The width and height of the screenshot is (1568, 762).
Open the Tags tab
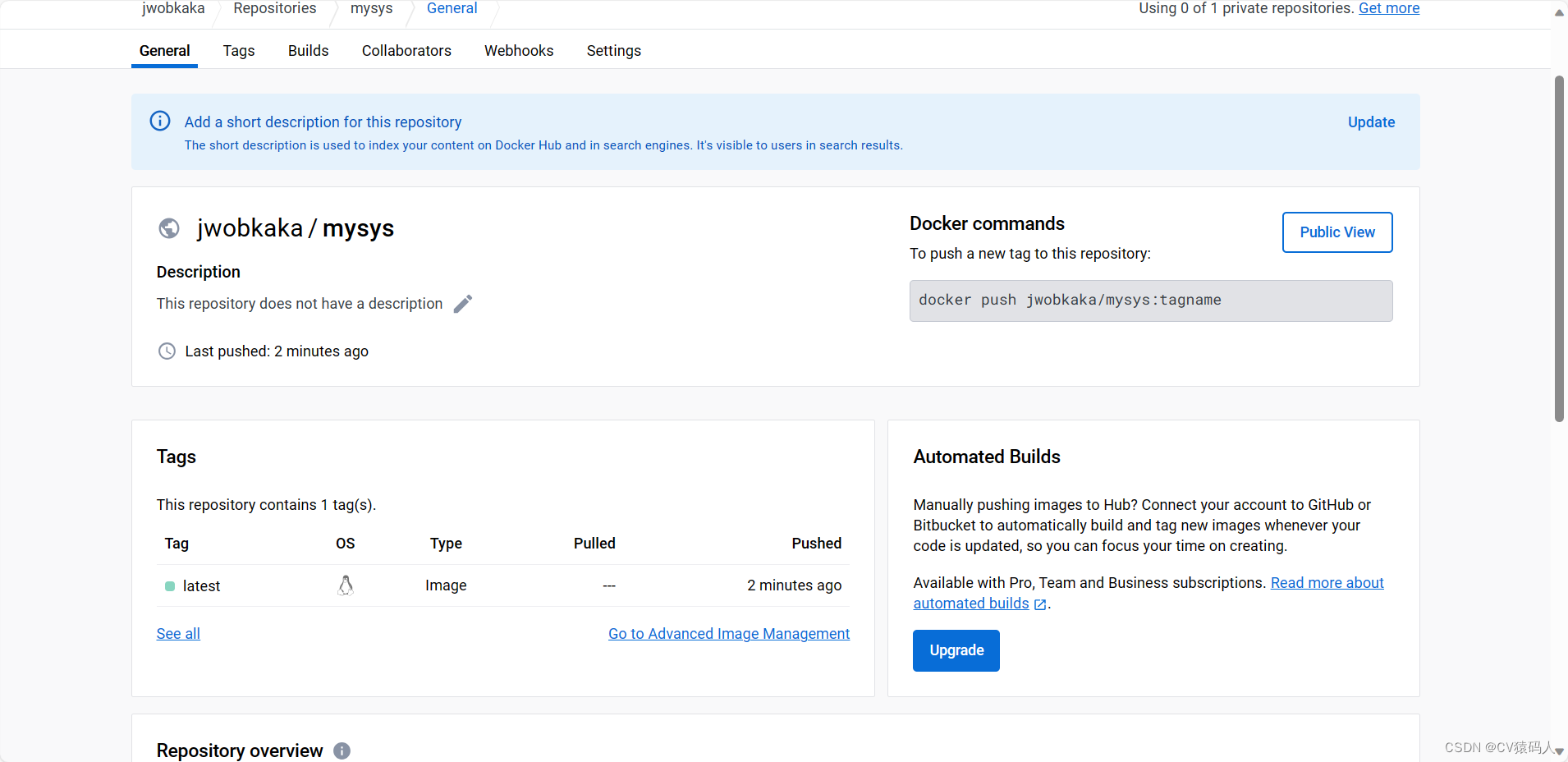pyautogui.click(x=239, y=51)
